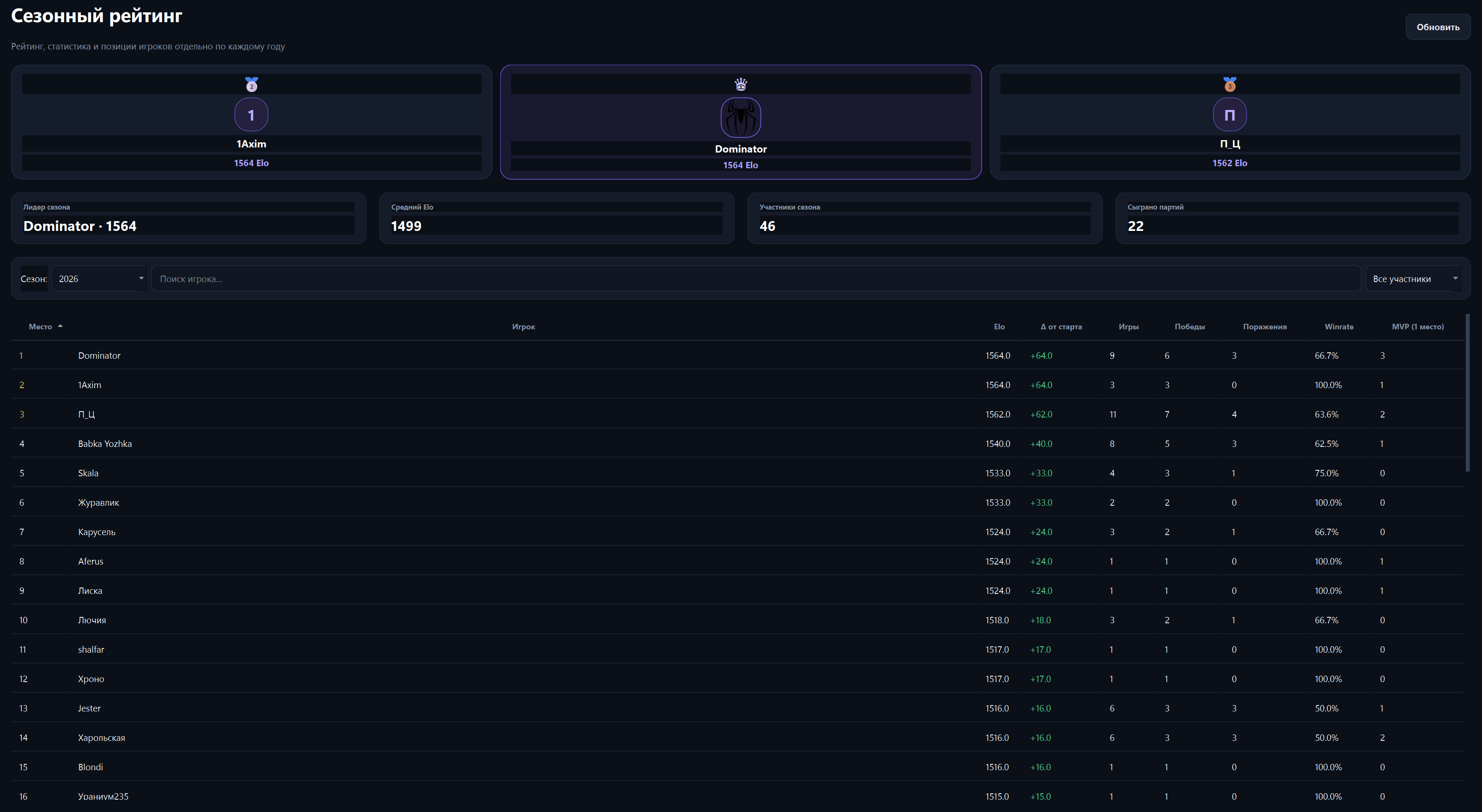Image resolution: width=1482 pixels, height=812 pixels.
Task: Sort by the Место column header
Action: 40,327
